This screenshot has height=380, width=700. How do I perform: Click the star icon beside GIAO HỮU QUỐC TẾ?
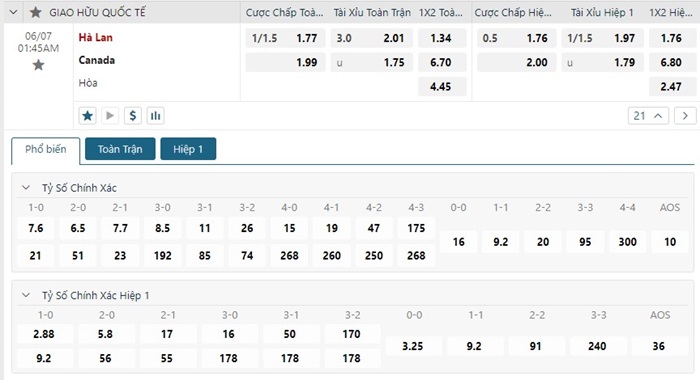coord(35,12)
